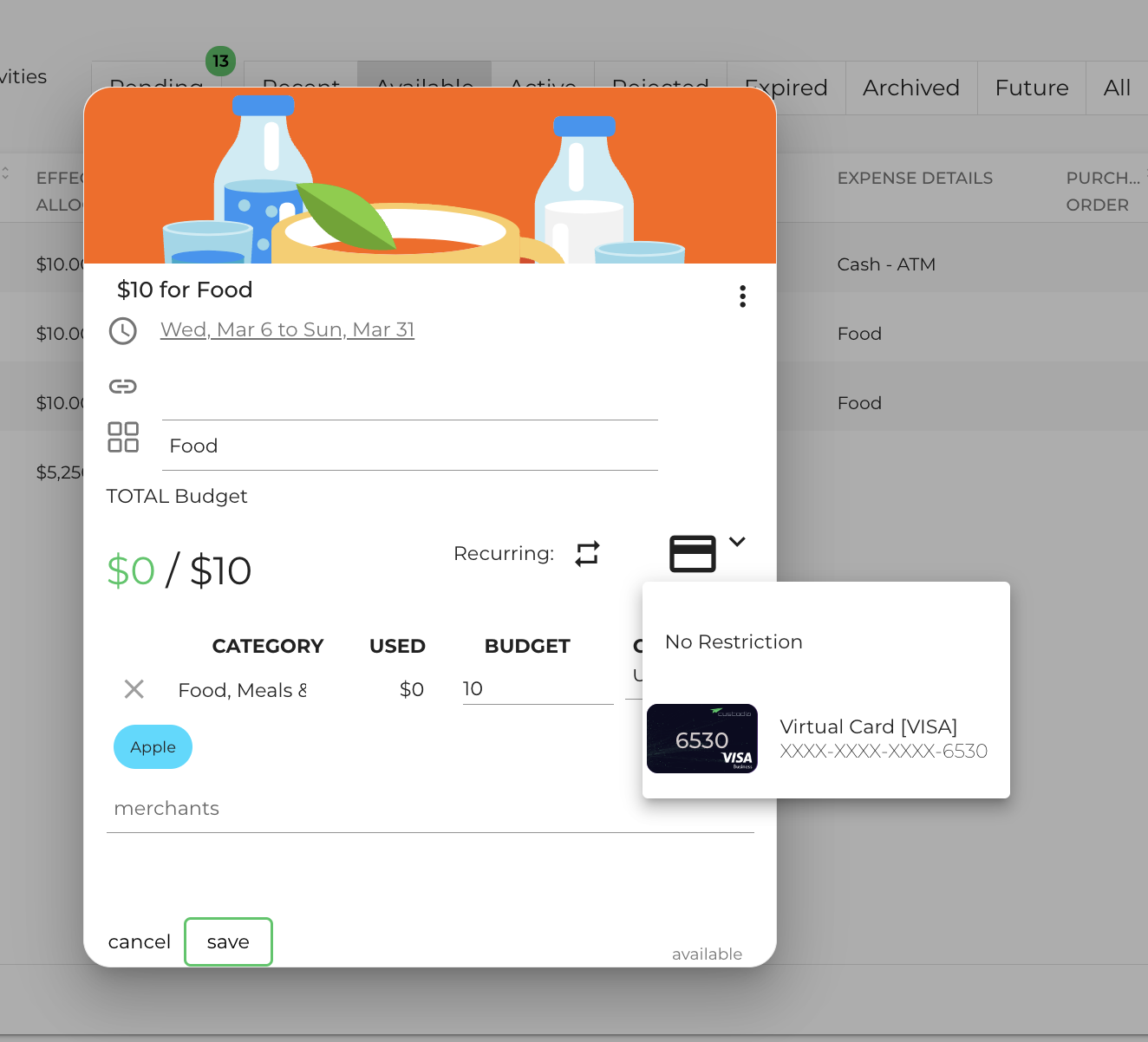Switch to the Expired tab
This screenshot has width=1148, height=1042.
(786, 88)
